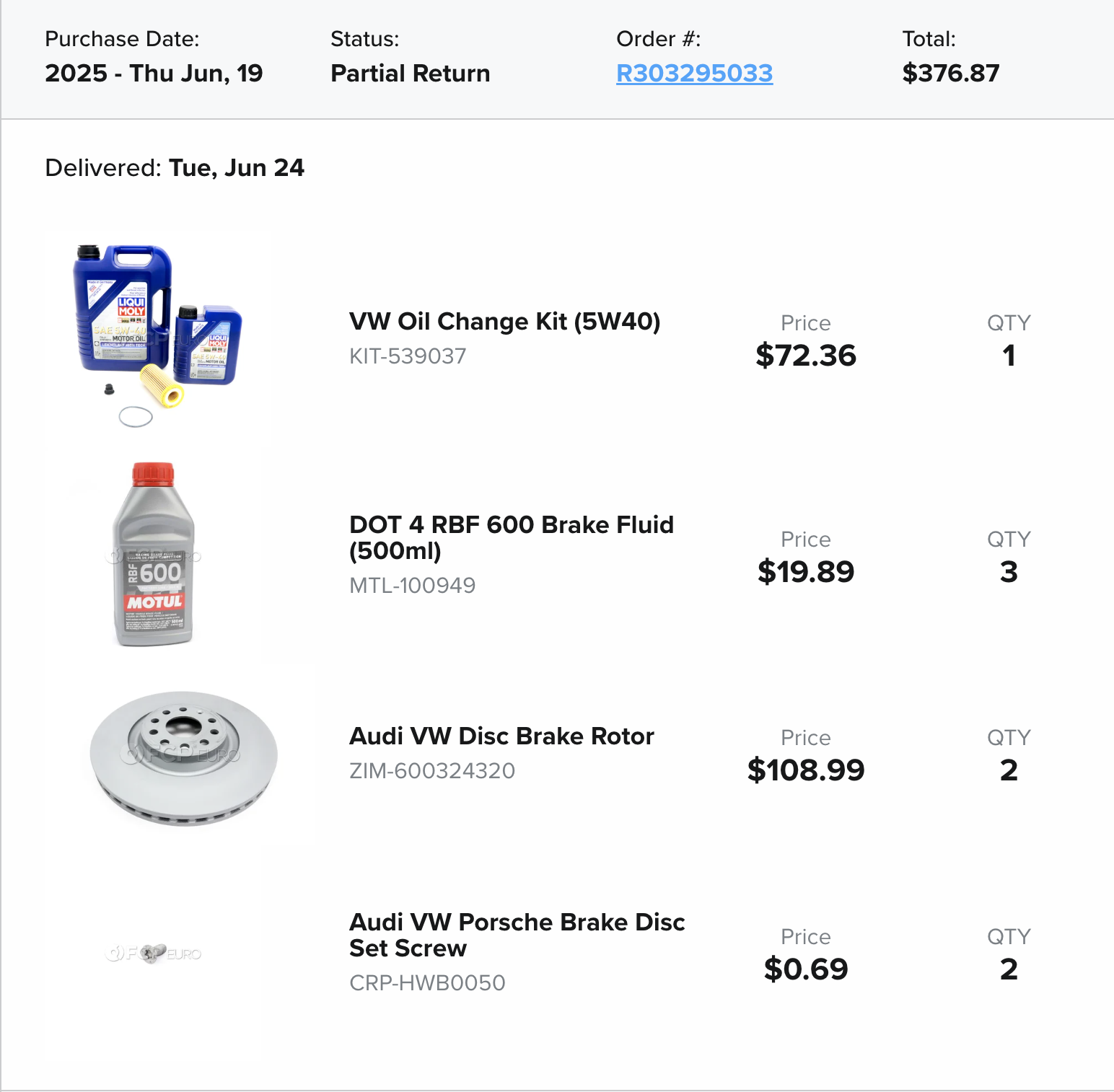This screenshot has height=1092, width=1114.
Task: Click the VW Oil Change Kit product image
Action: [157, 334]
